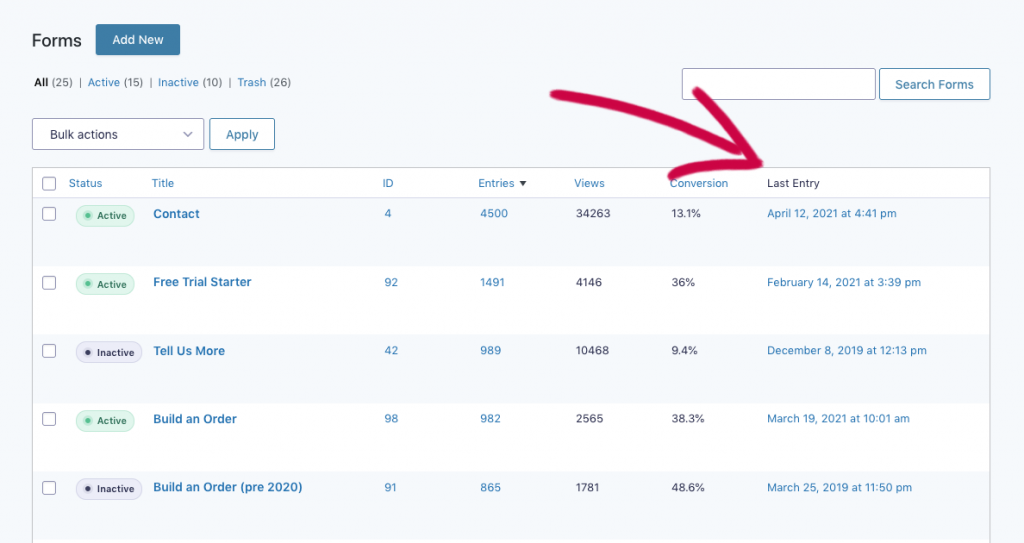Check the Build an Order (pre 2020) checkbox
Viewport: 1024px width, 543px height.
pos(49,487)
